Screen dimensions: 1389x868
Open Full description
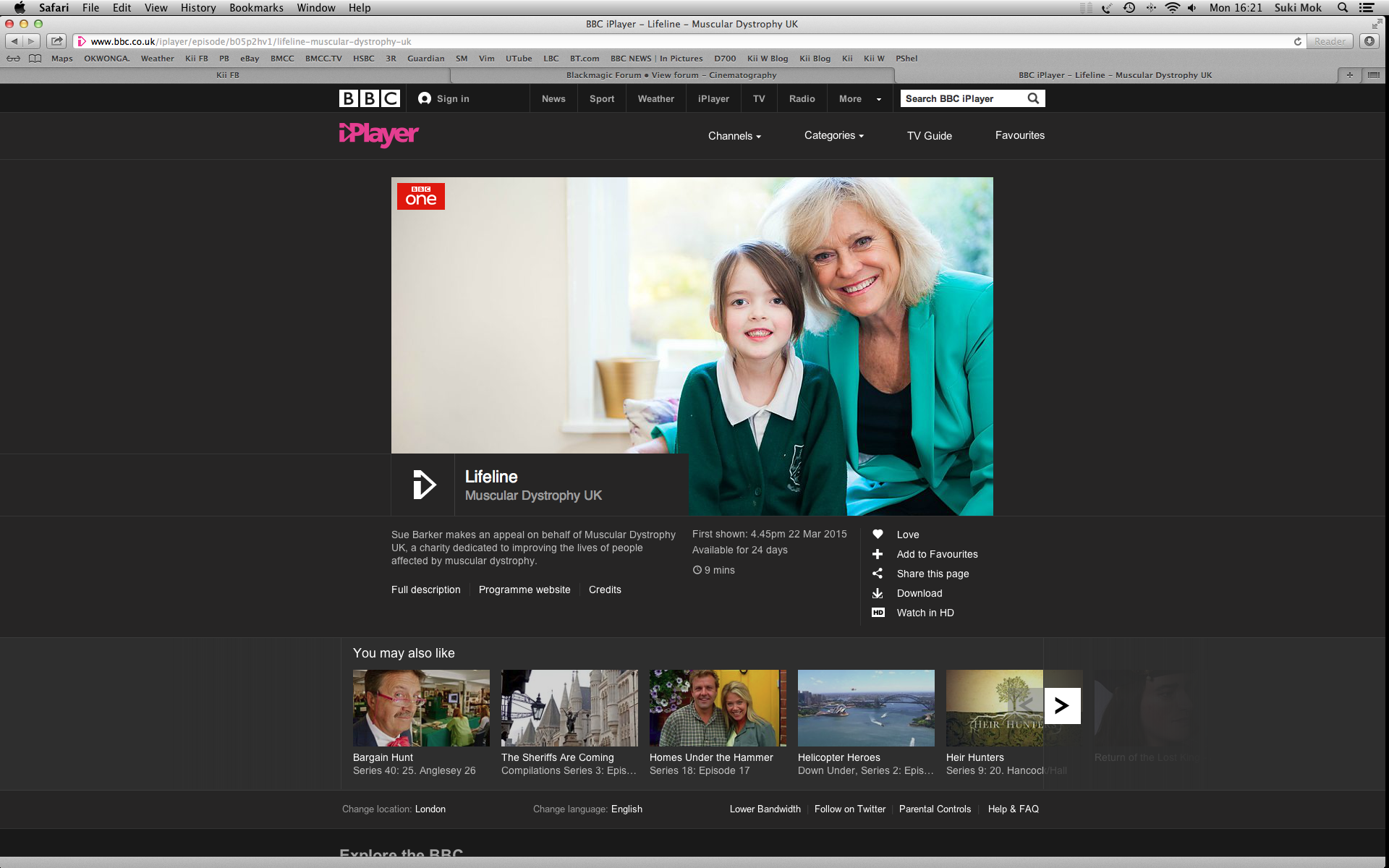tap(426, 590)
